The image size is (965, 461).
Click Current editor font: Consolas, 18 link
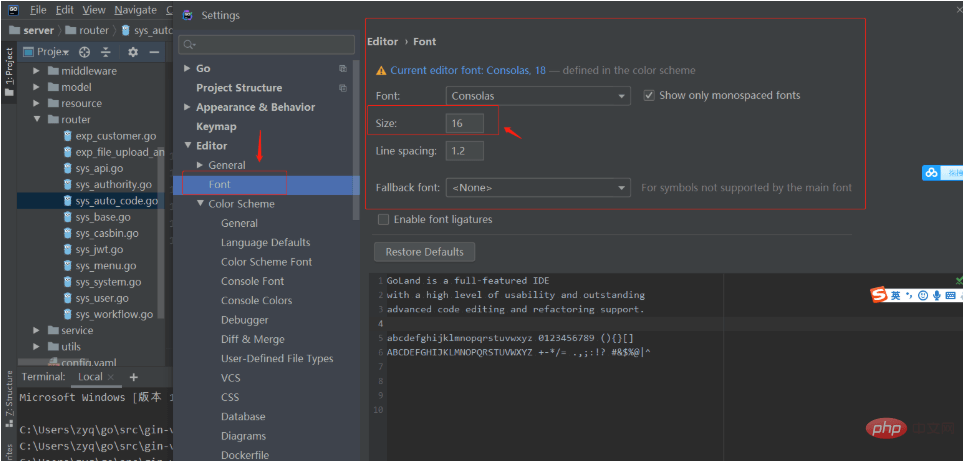coord(468,71)
